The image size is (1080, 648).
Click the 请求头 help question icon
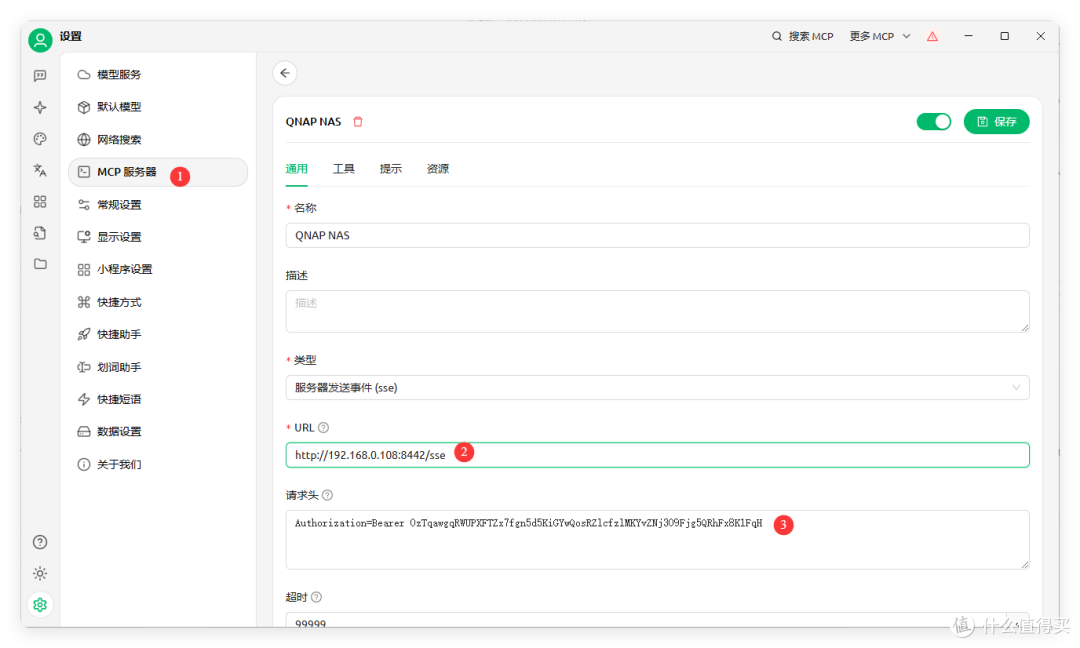[x=327, y=495]
